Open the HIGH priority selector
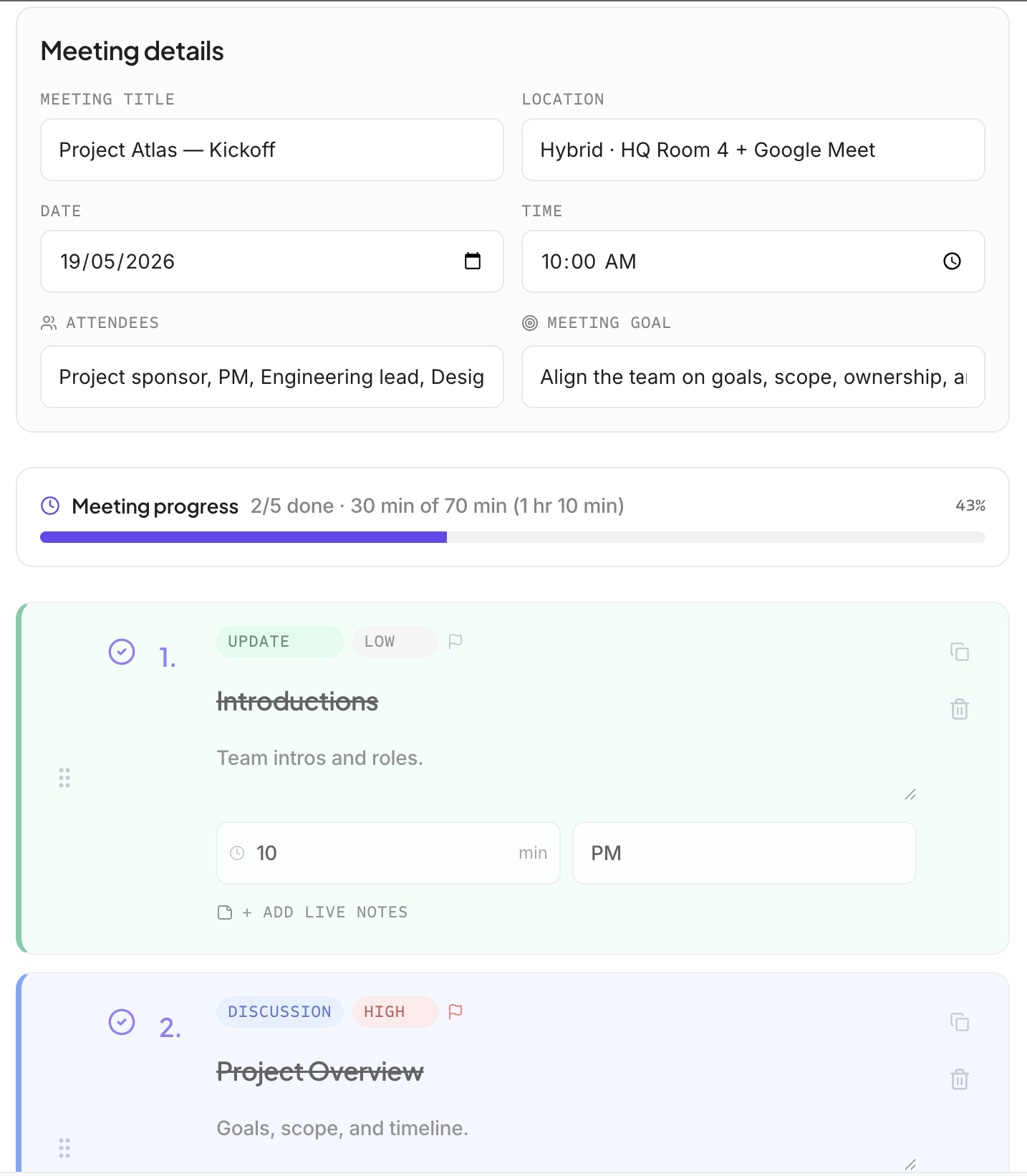This screenshot has height=1176, width=1027. click(395, 1012)
